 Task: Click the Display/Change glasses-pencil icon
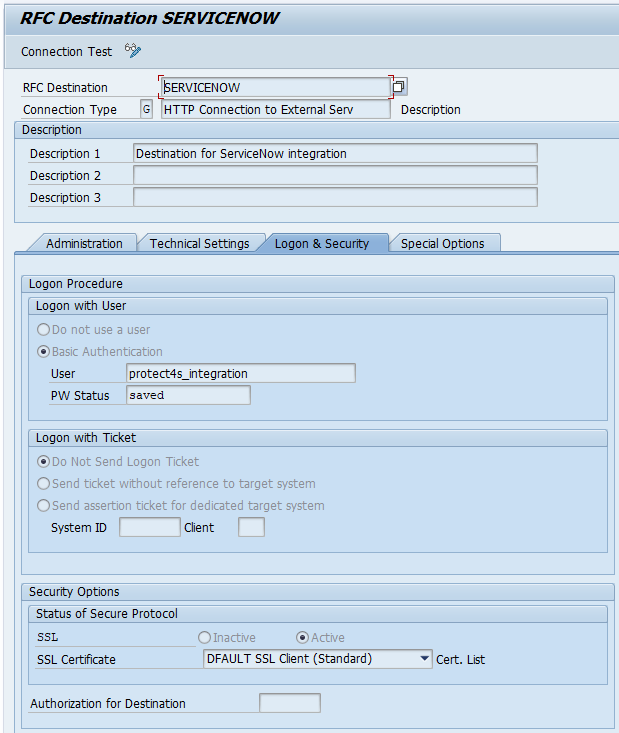pyautogui.click(x=133, y=50)
